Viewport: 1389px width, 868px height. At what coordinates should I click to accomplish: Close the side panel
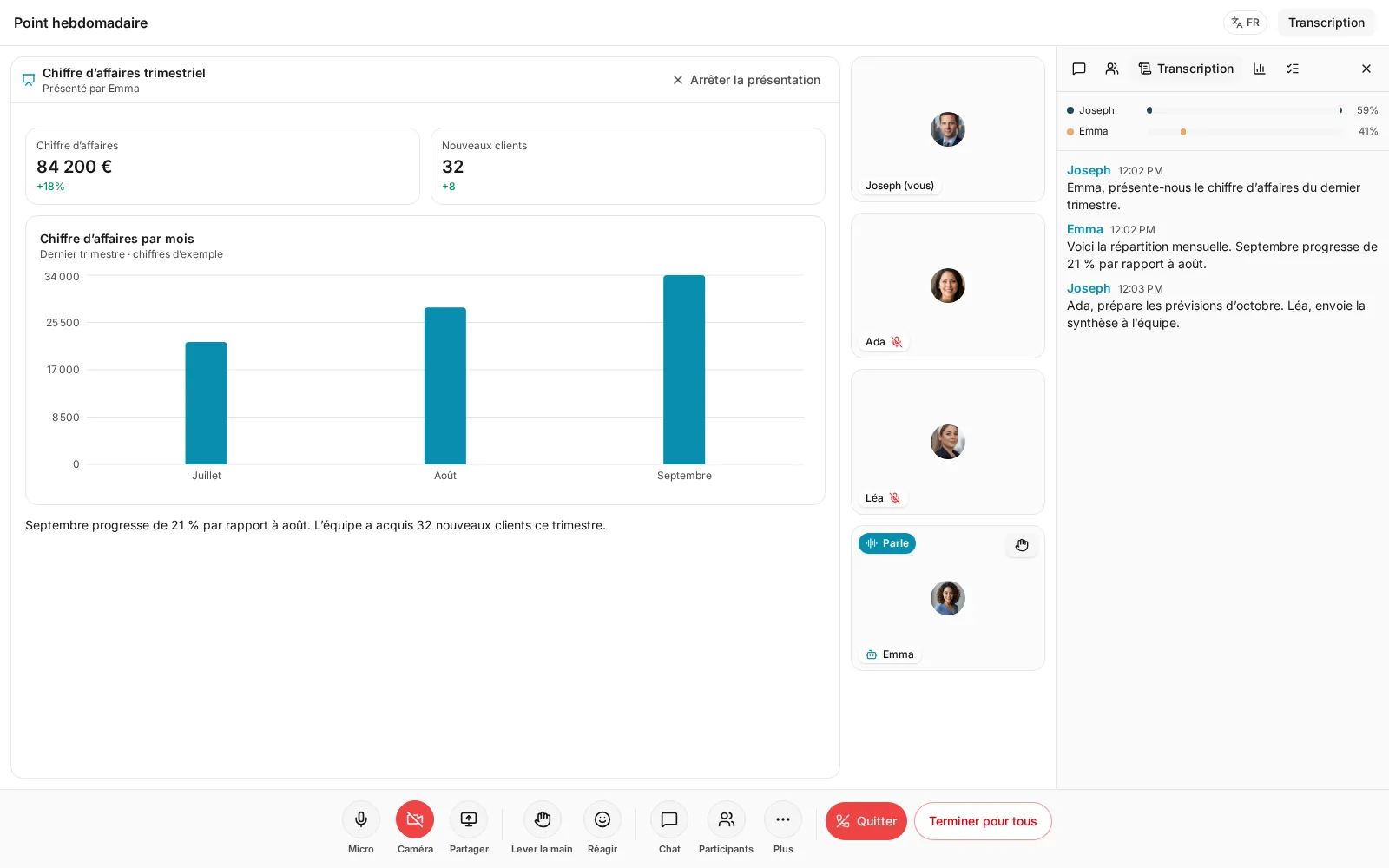1366,69
